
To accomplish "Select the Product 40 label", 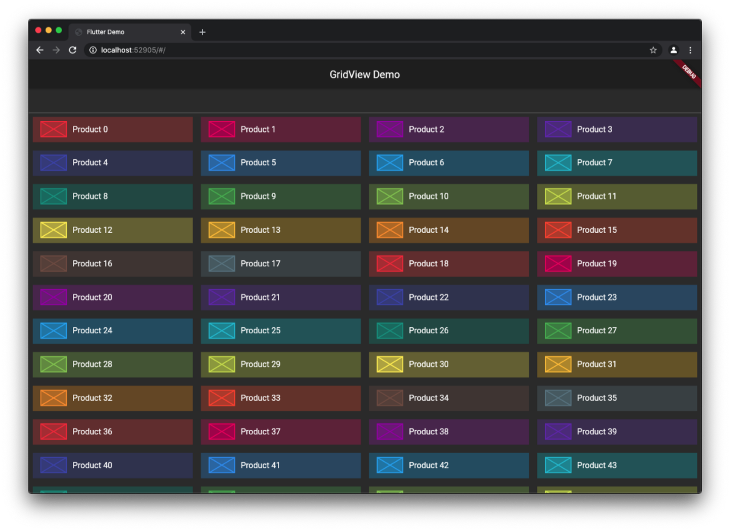I will 92,465.
